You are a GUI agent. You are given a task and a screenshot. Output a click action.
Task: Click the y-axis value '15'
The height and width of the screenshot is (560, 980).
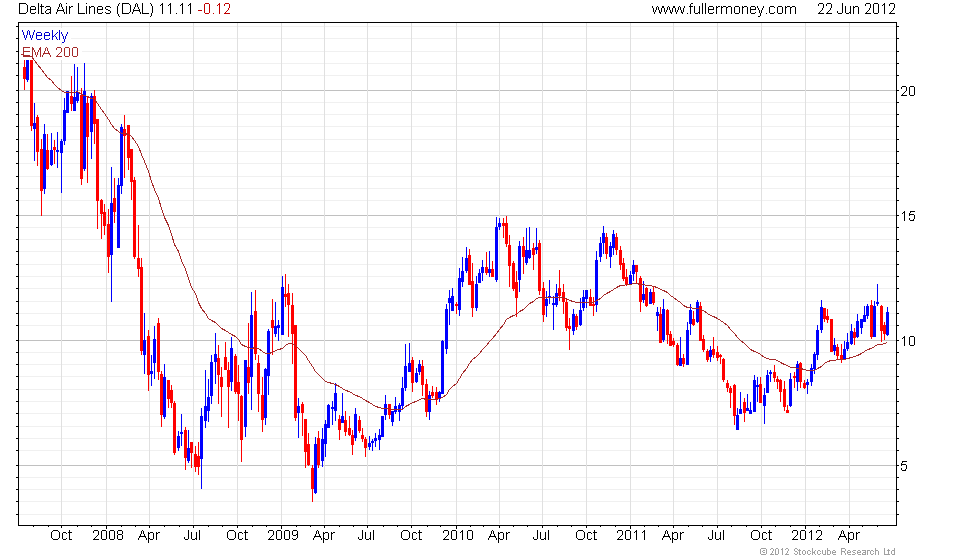pyautogui.click(x=908, y=216)
